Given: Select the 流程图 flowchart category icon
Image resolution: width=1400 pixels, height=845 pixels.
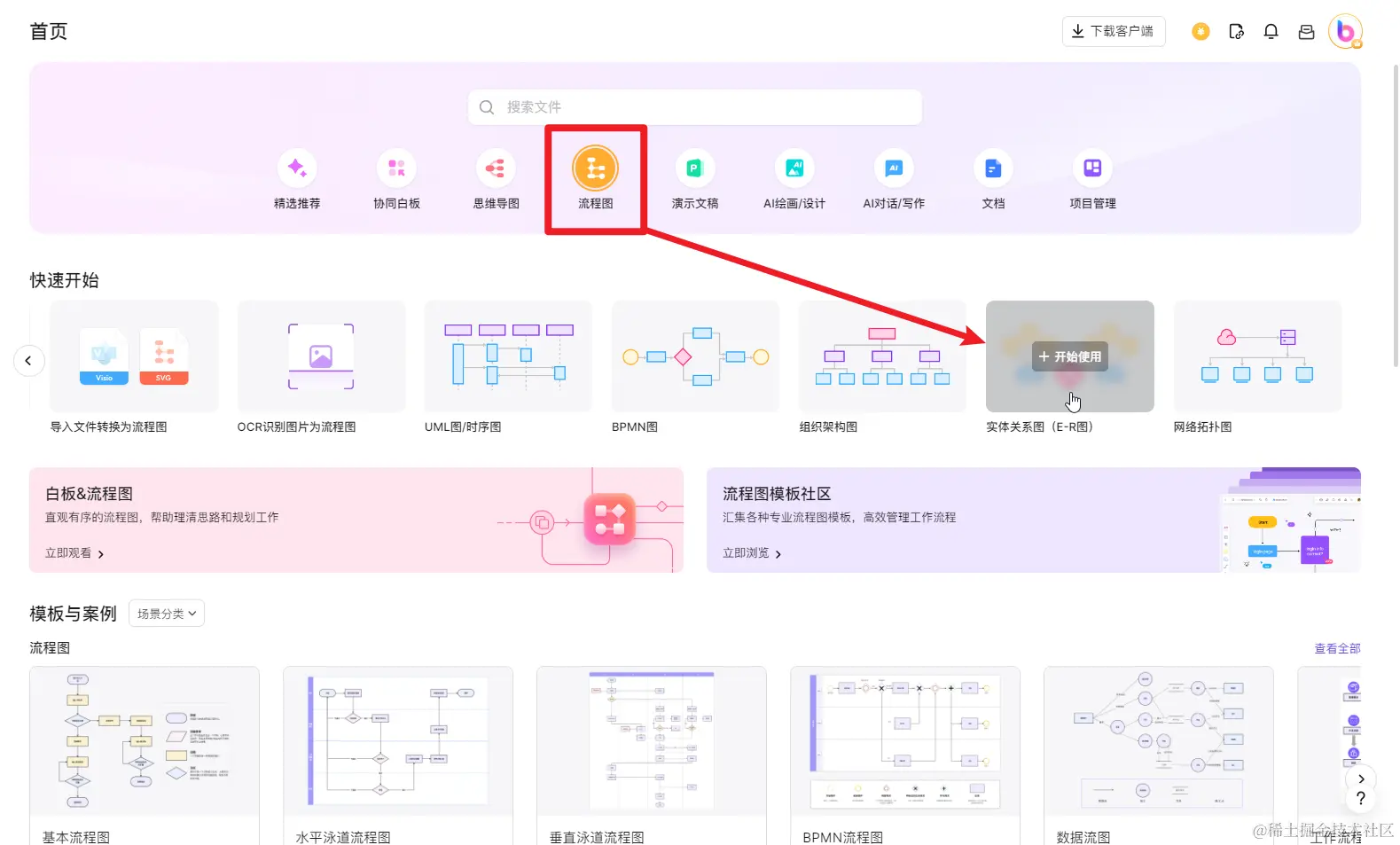Looking at the screenshot, I should [595, 168].
